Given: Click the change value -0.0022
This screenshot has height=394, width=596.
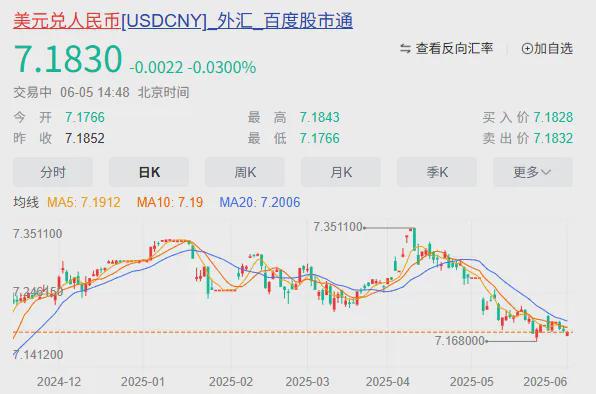Looking at the screenshot, I should (156, 68).
